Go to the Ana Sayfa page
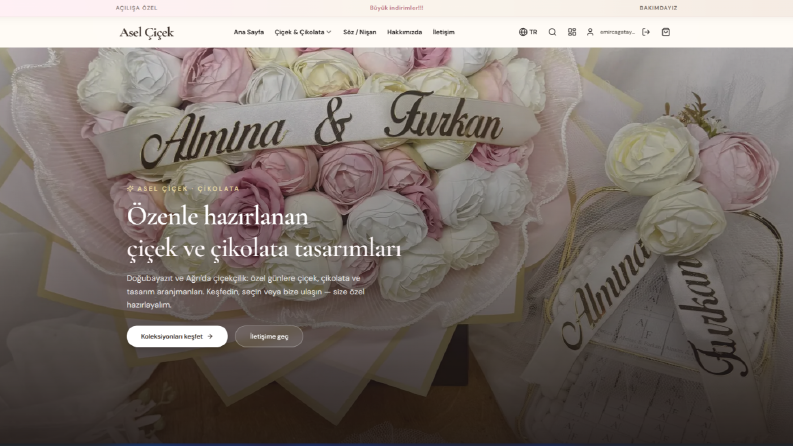The width and height of the screenshot is (793, 446). (x=249, y=32)
